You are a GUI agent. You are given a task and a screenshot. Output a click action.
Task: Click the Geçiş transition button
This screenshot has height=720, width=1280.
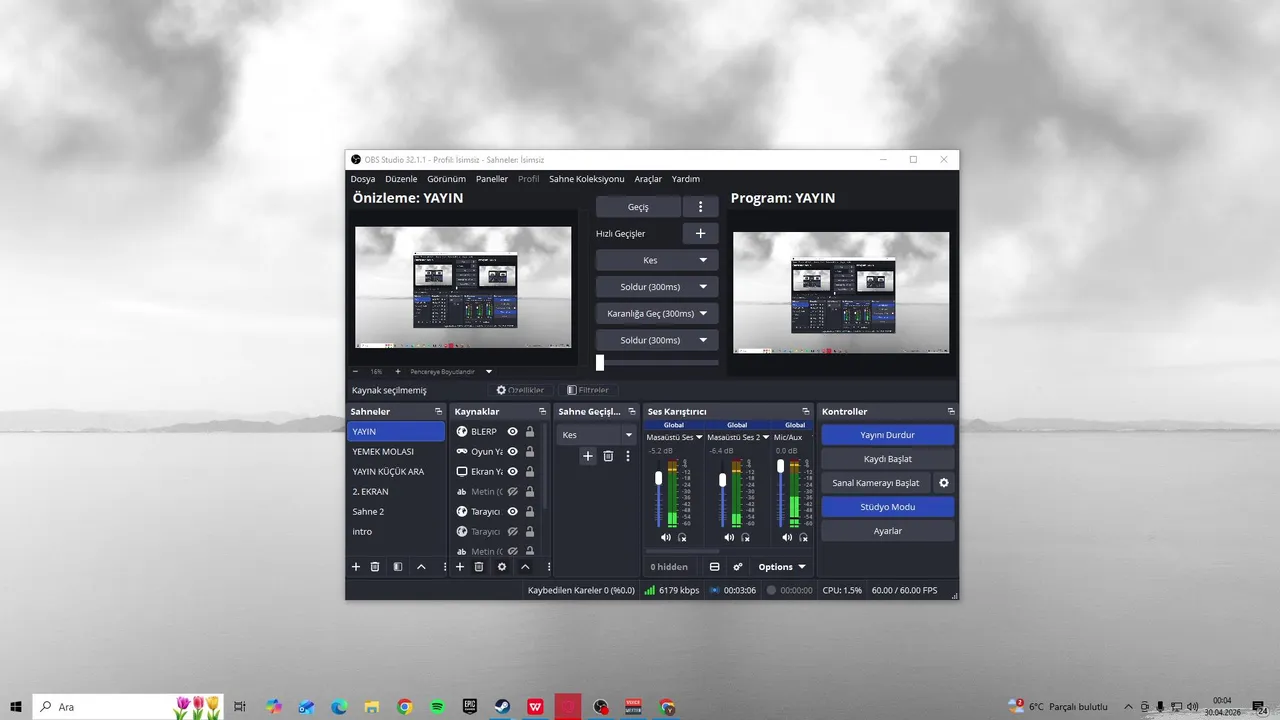[x=638, y=207]
